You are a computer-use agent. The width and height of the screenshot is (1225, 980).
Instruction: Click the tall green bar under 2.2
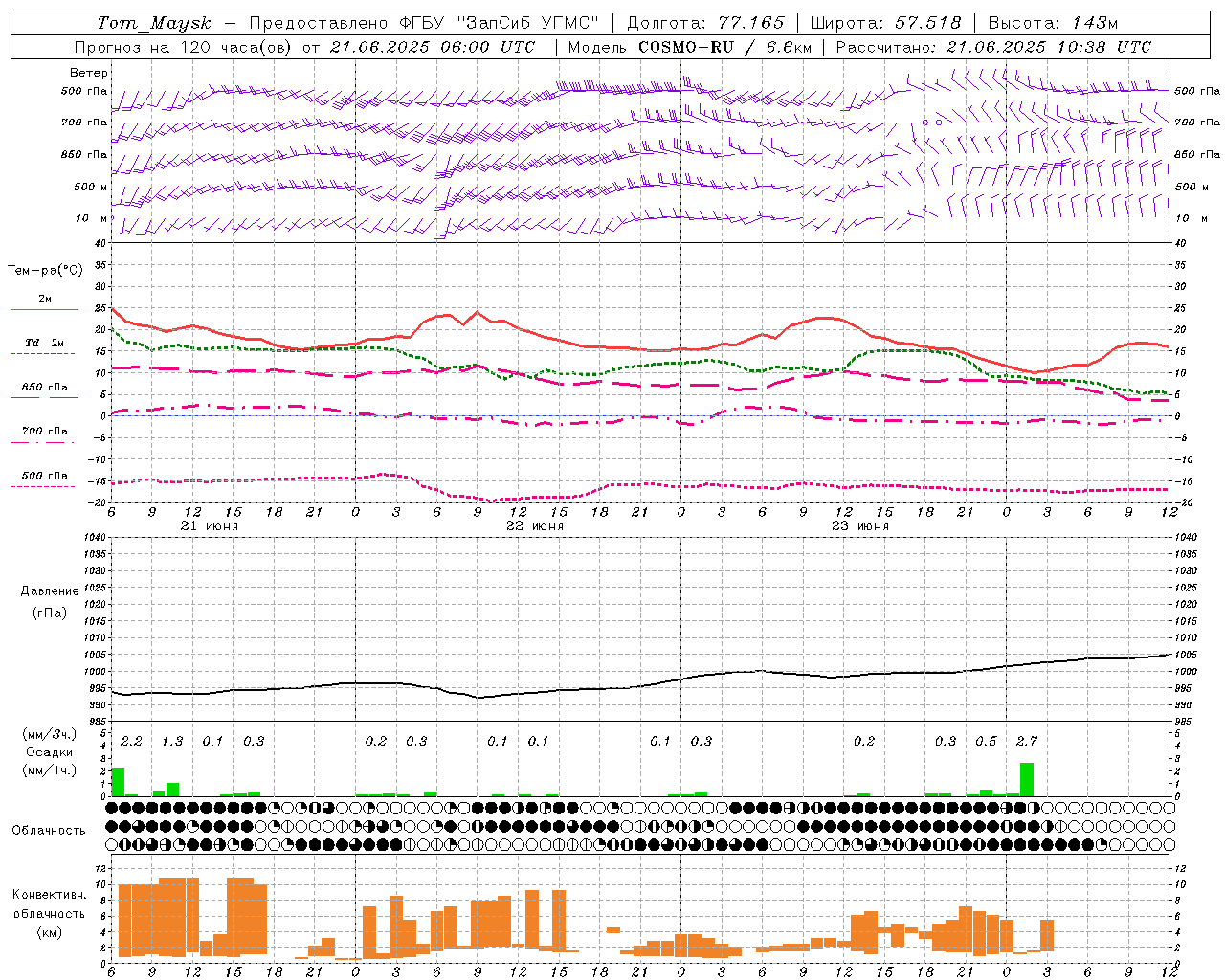(x=118, y=782)
